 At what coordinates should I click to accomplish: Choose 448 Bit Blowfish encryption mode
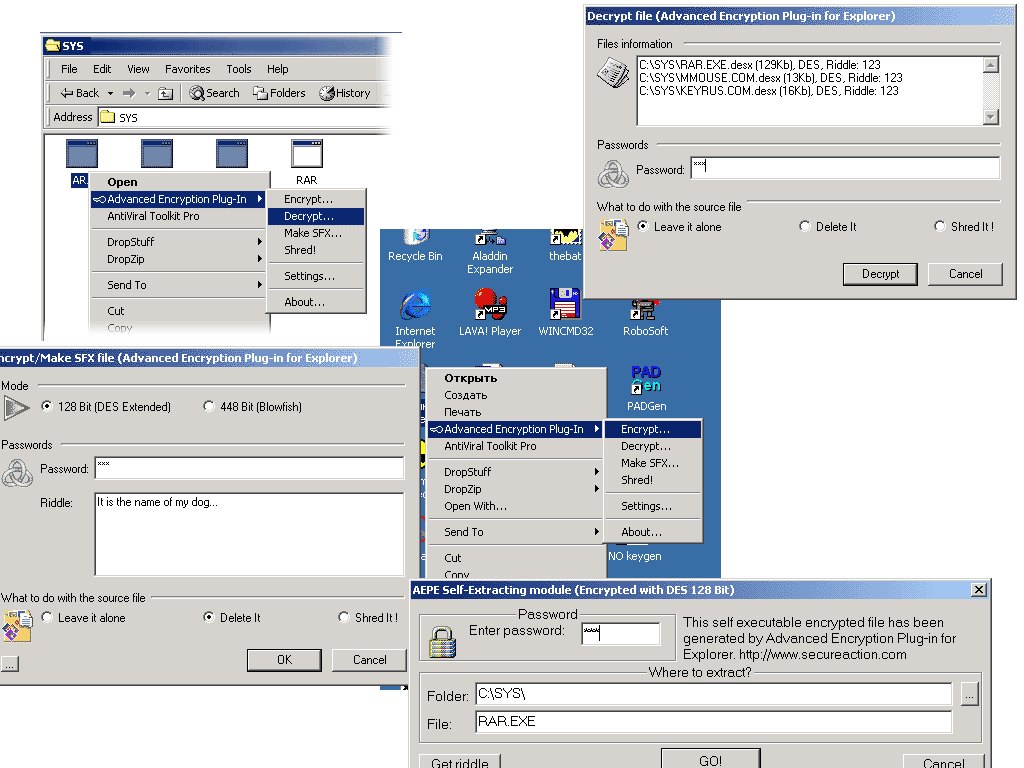click(209, 406)
